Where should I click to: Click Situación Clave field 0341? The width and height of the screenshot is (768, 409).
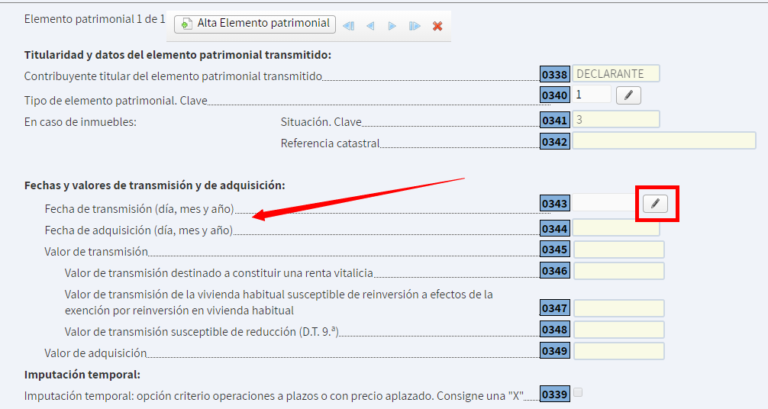(x=616, y=120)
